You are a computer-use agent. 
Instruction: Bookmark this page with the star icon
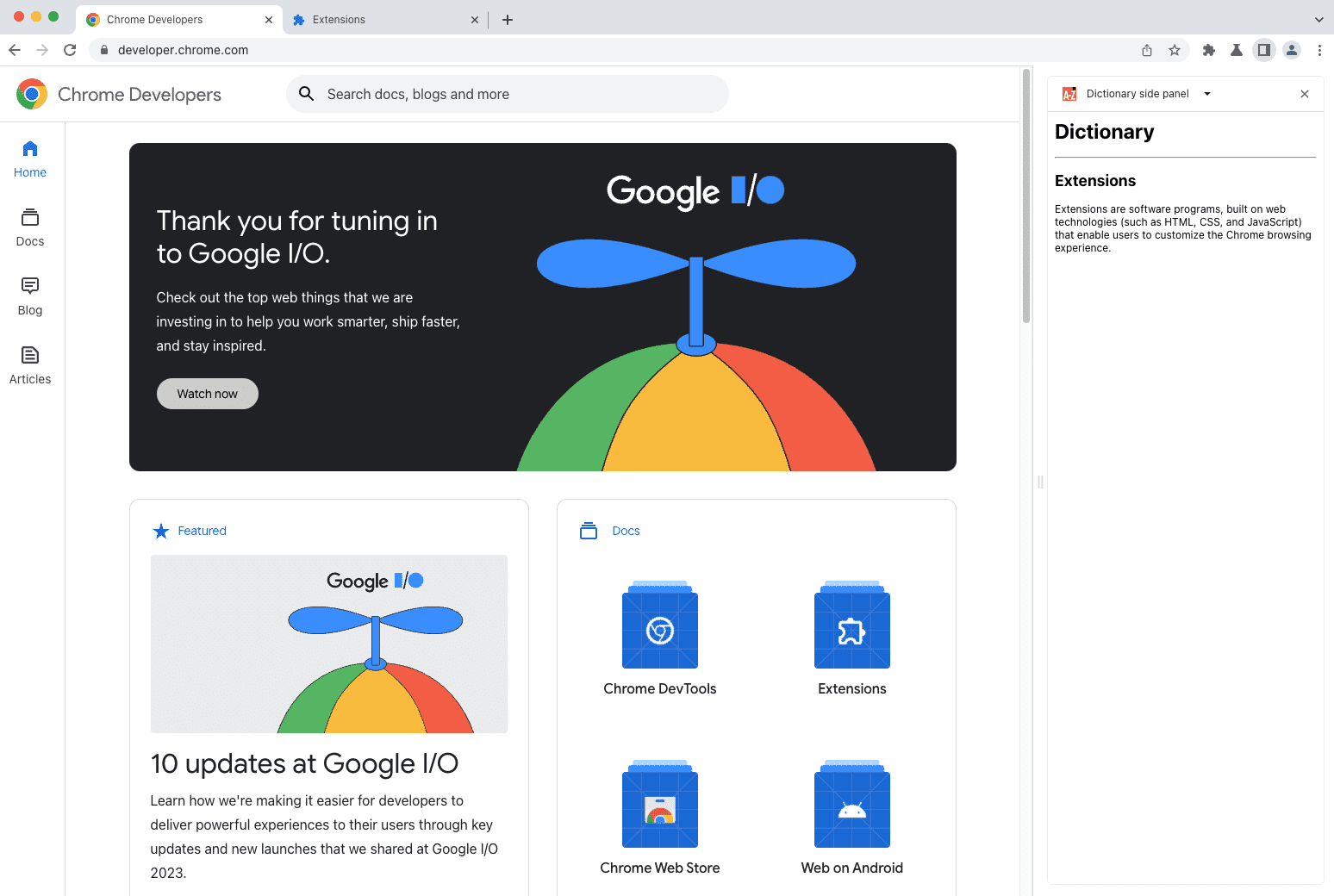[x=1175, y=50]
